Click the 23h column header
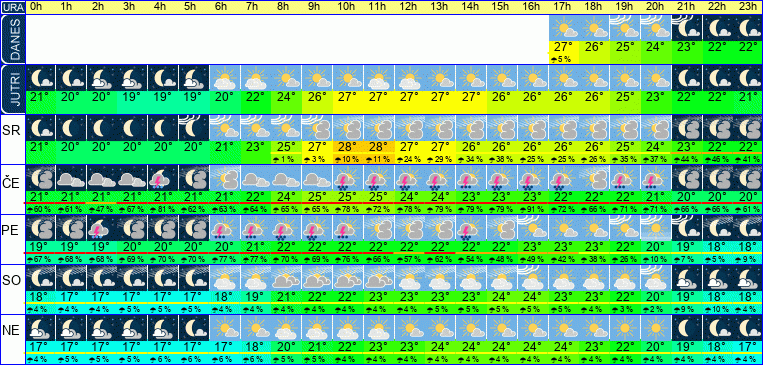The height and width of the screenshot is (365, 763). coord(747,7)
